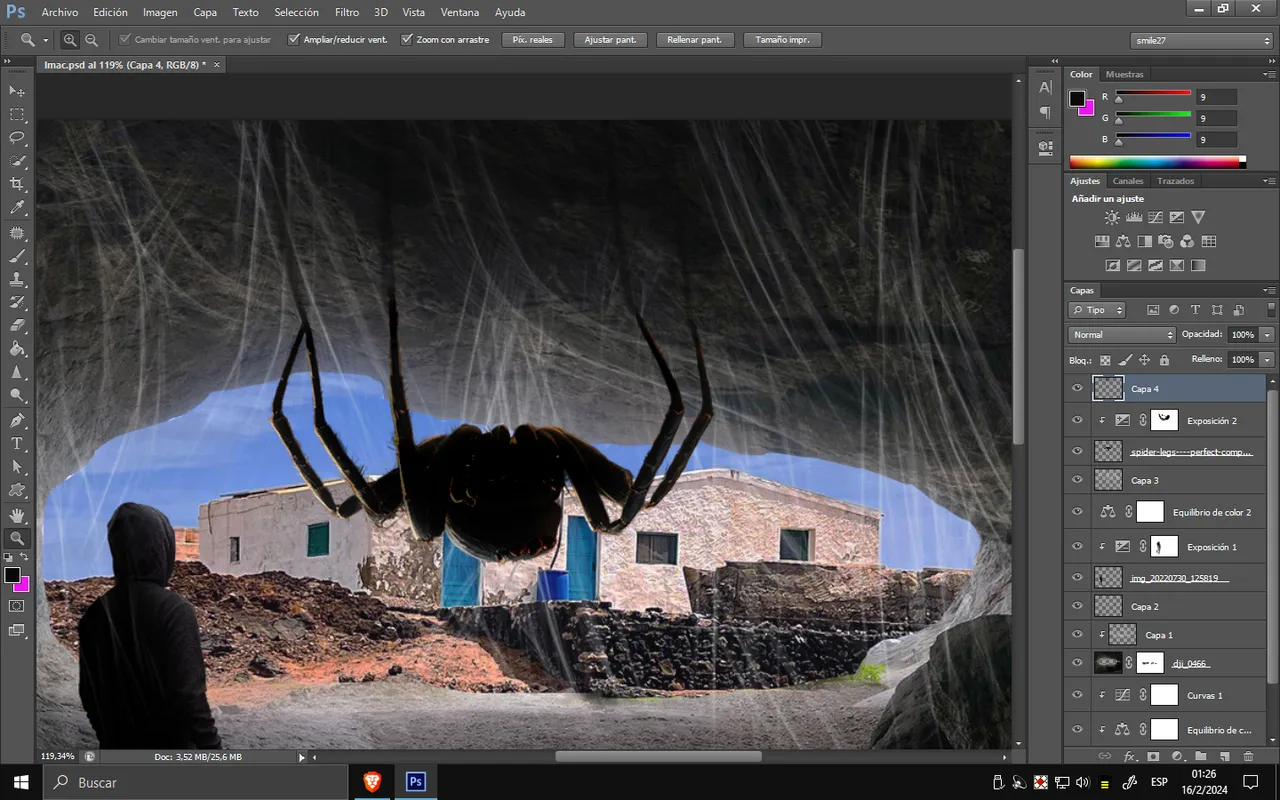Click the color spectrum ramp in Color panel
This screenshot has width=1280, height=800.
pos(1157,161)
